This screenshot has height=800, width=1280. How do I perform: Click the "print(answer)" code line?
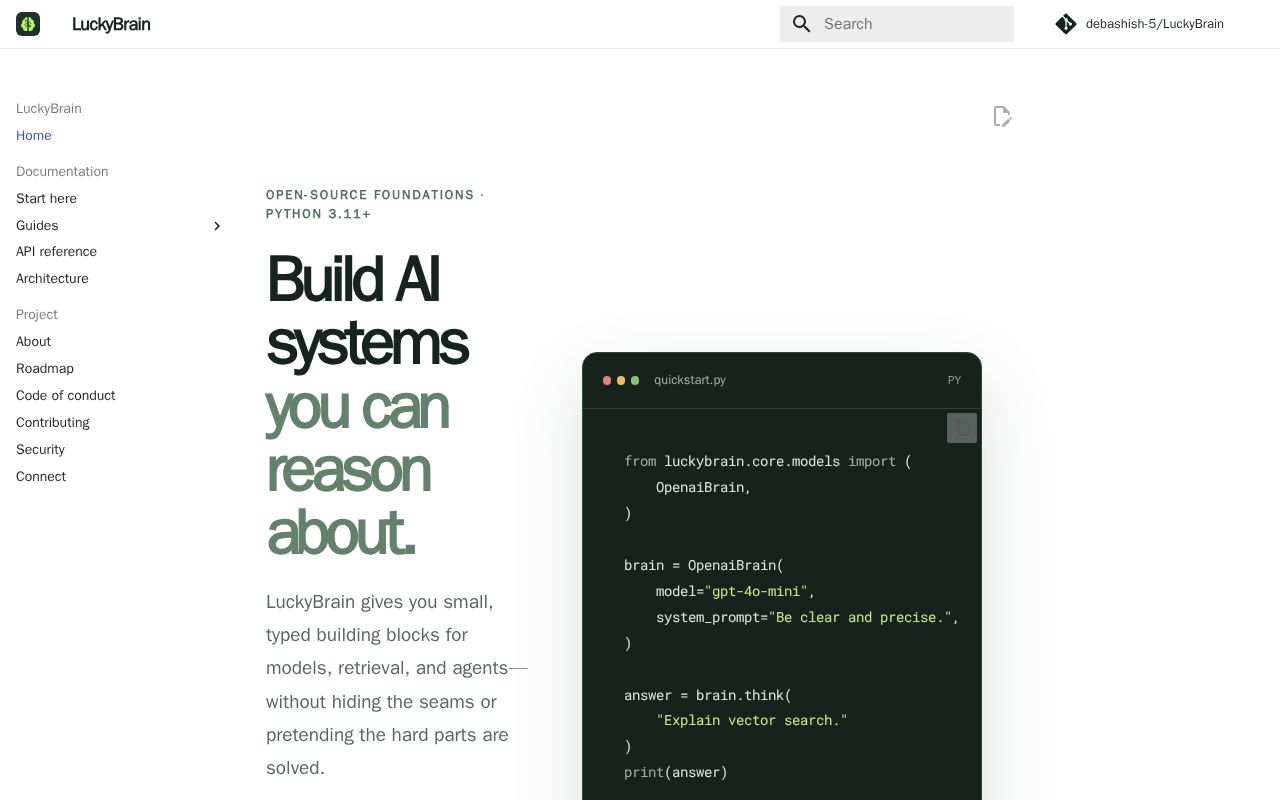click(676, 772)
